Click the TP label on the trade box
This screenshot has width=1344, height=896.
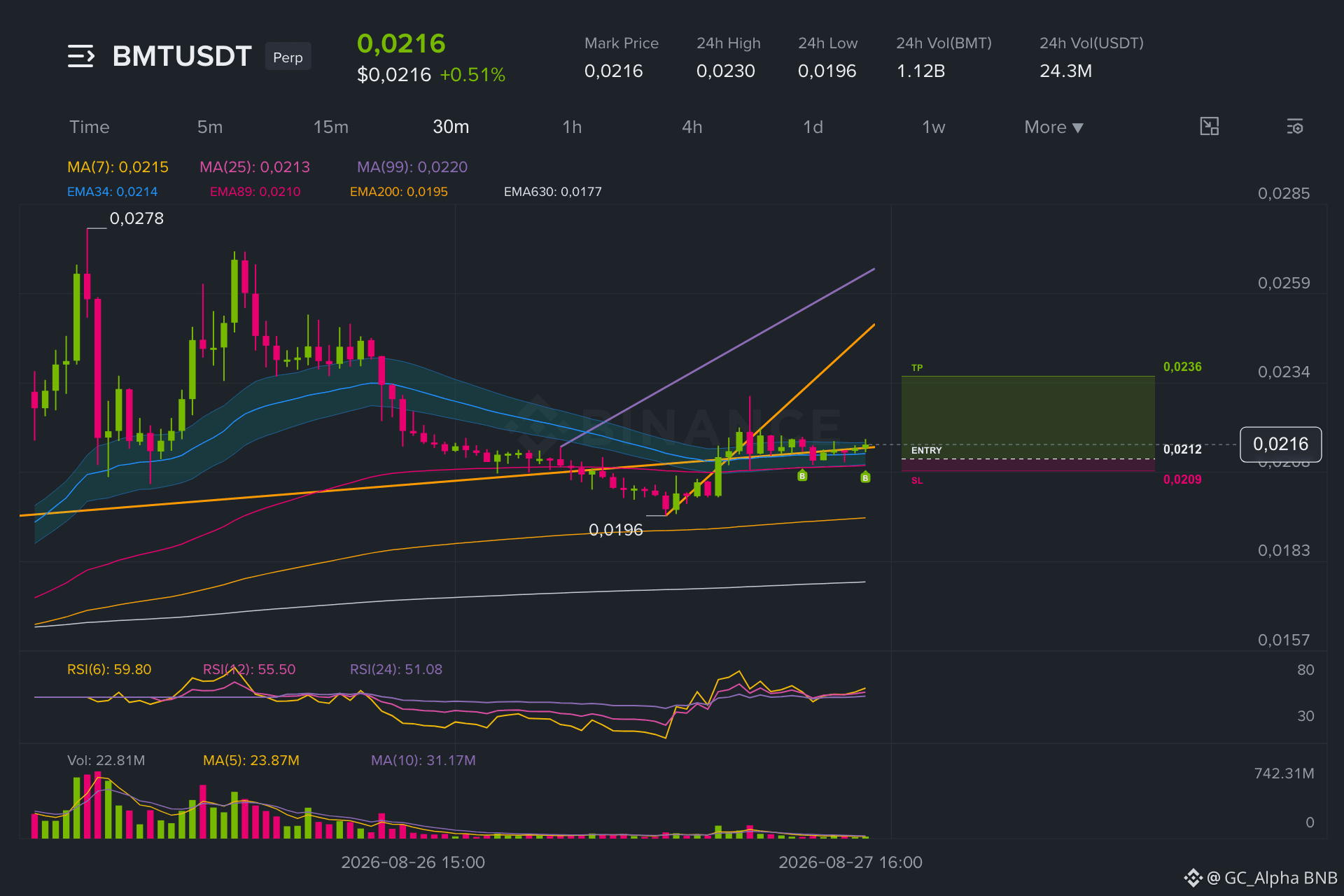[x=917, y=367]
